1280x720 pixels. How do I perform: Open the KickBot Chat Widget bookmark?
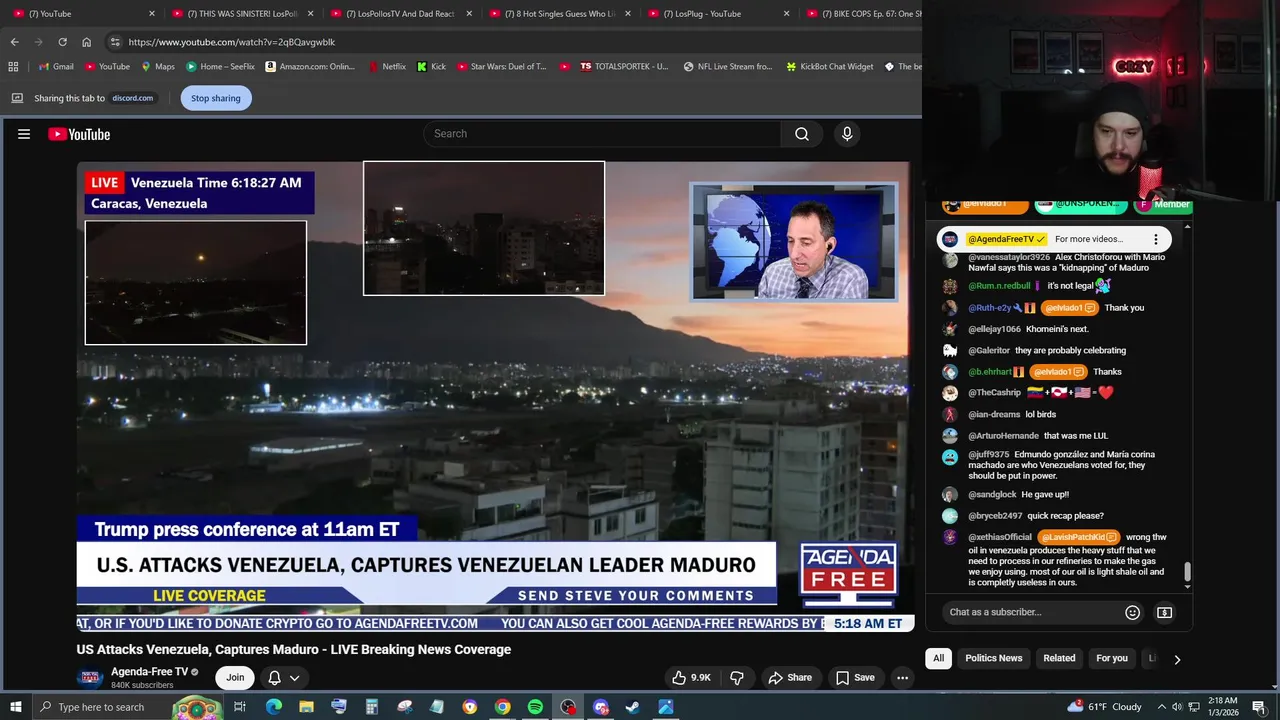point(829,67)
